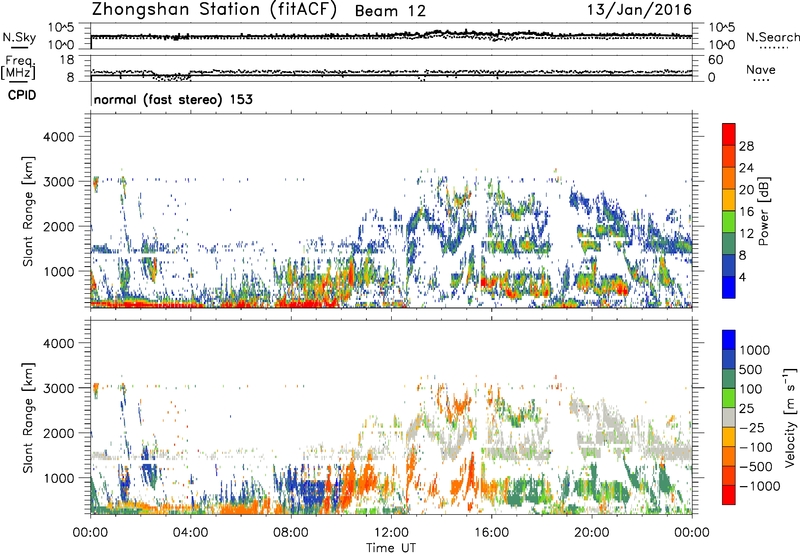
Task: Click the '04:00' time tick label
Action: [x=190, y=533]
